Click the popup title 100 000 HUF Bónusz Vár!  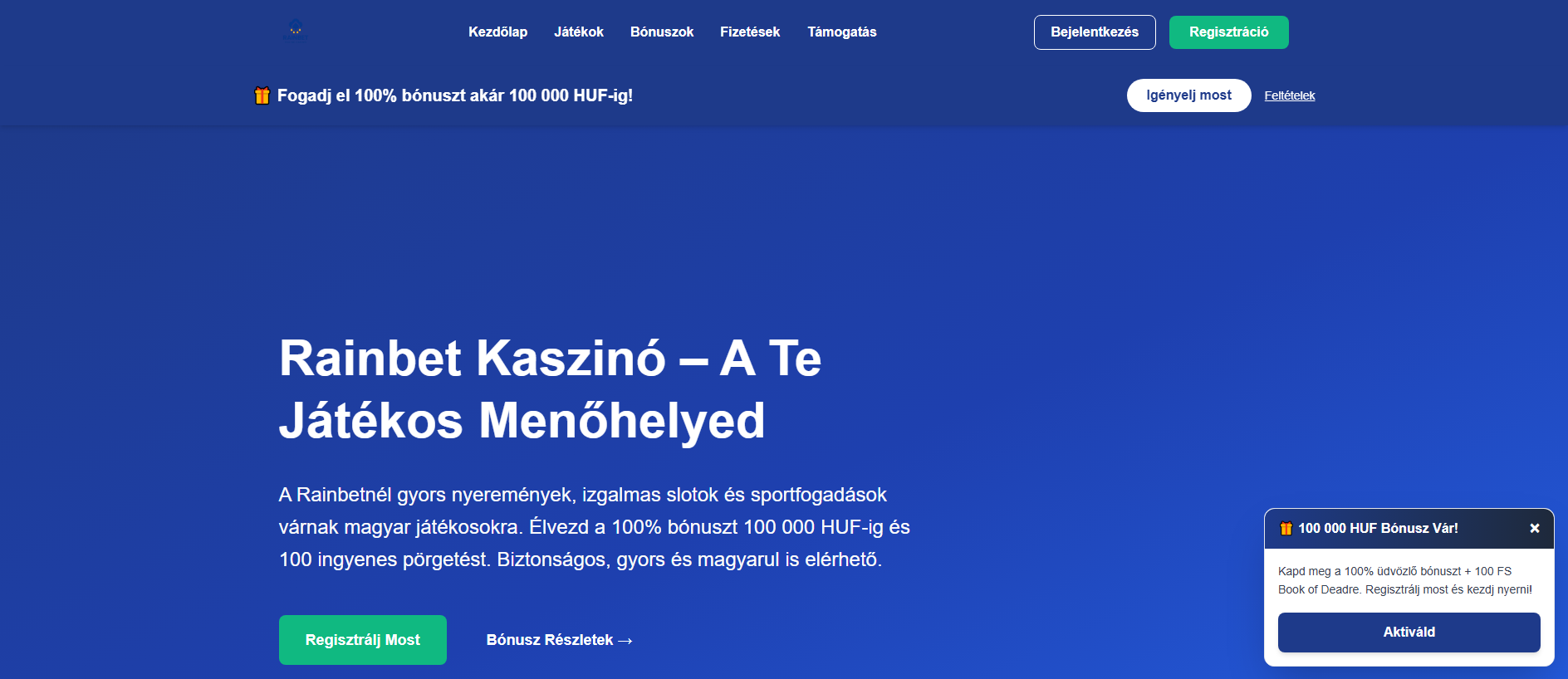point(1379,528)
